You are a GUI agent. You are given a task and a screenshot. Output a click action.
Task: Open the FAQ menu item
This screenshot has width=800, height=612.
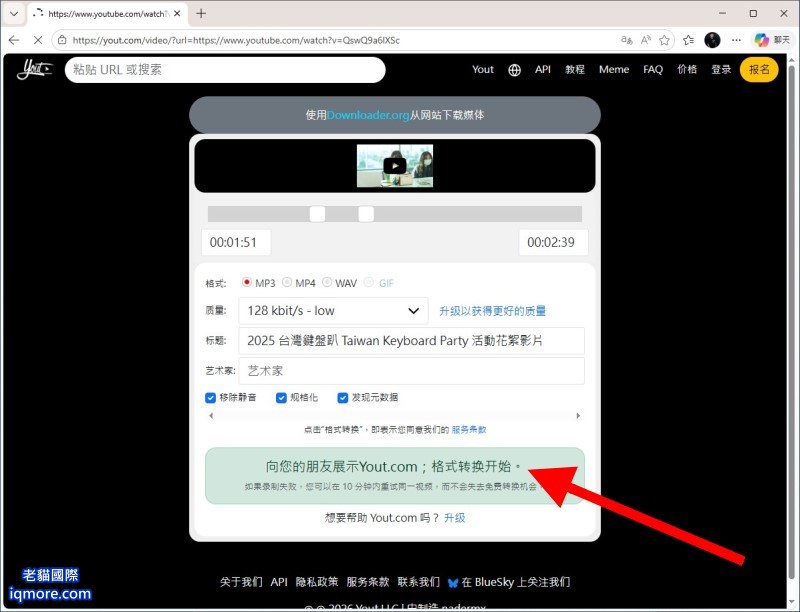pos(652,69)
